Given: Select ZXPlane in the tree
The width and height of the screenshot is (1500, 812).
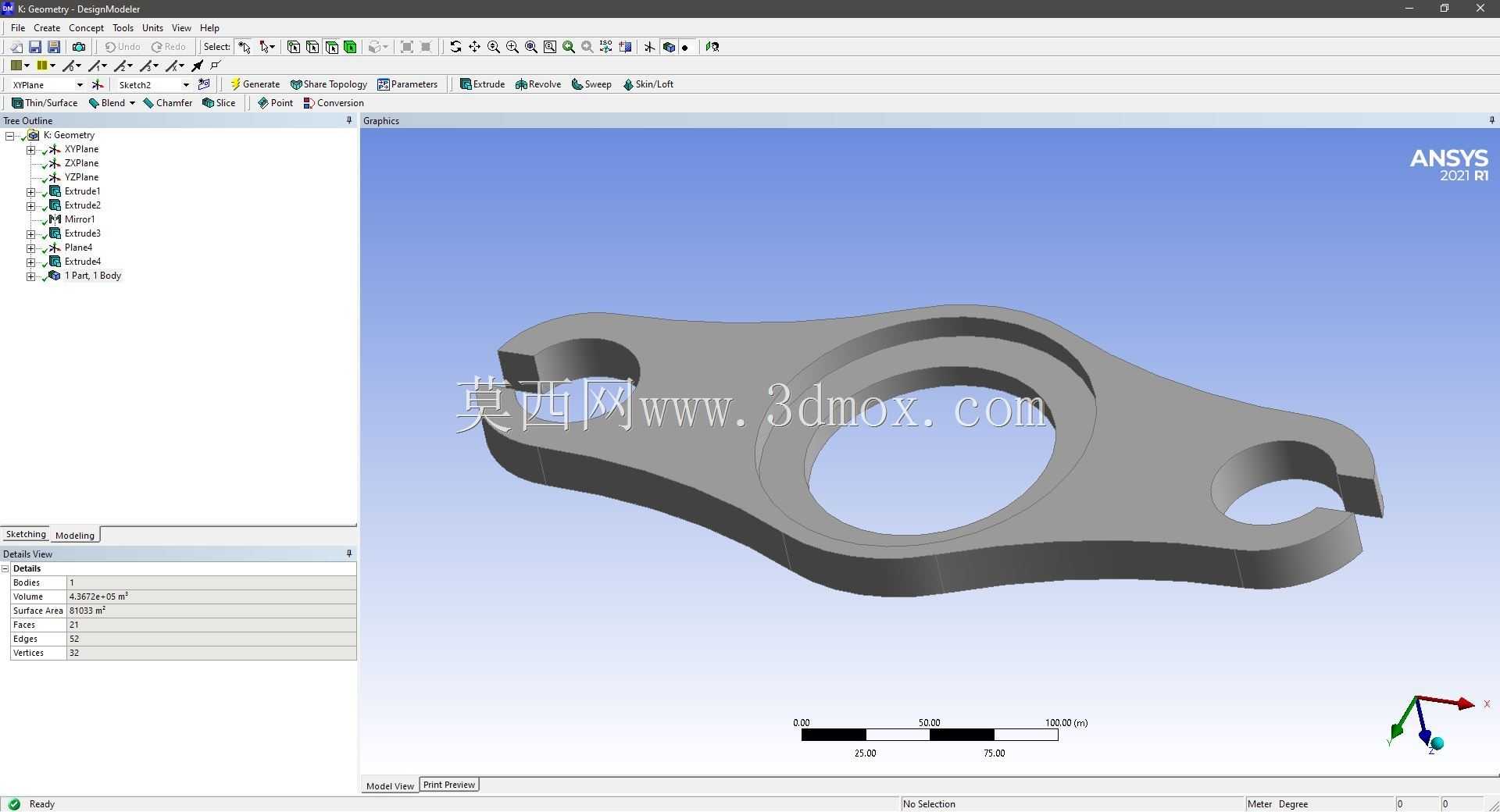Looking at the screenshot, I should (81, 163).
